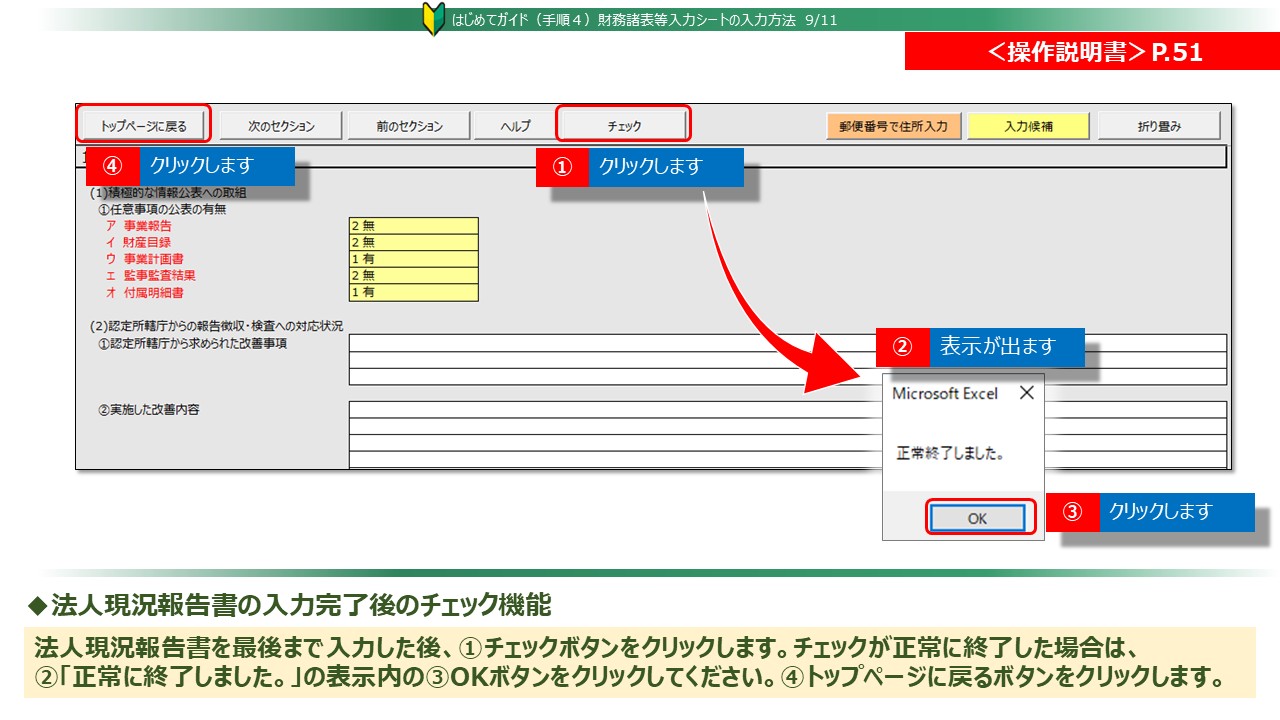Go to 次のセクション

281,126
